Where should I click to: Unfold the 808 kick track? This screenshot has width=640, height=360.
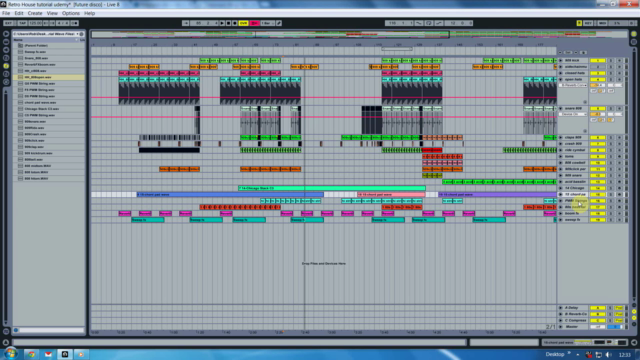tap(560, 60)
